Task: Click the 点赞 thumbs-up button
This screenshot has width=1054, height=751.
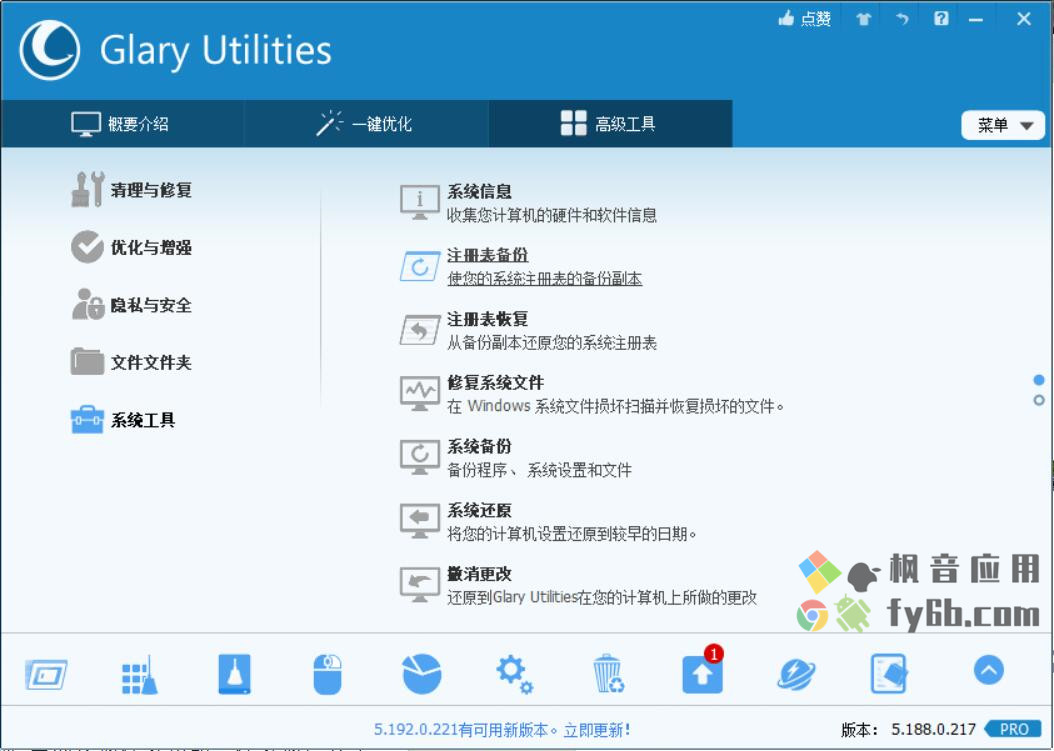Action: [805, 19]
